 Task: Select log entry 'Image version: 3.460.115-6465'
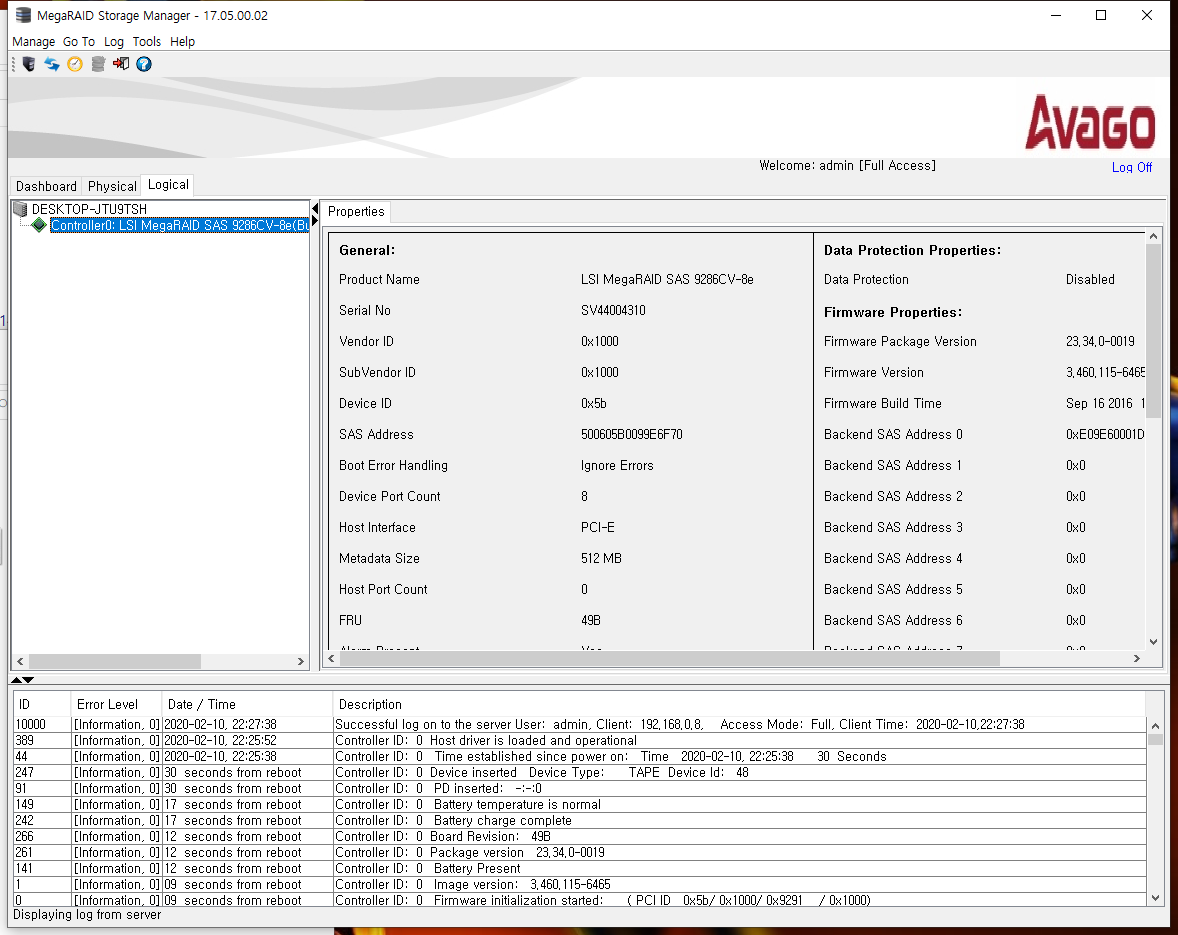[580, 885]
